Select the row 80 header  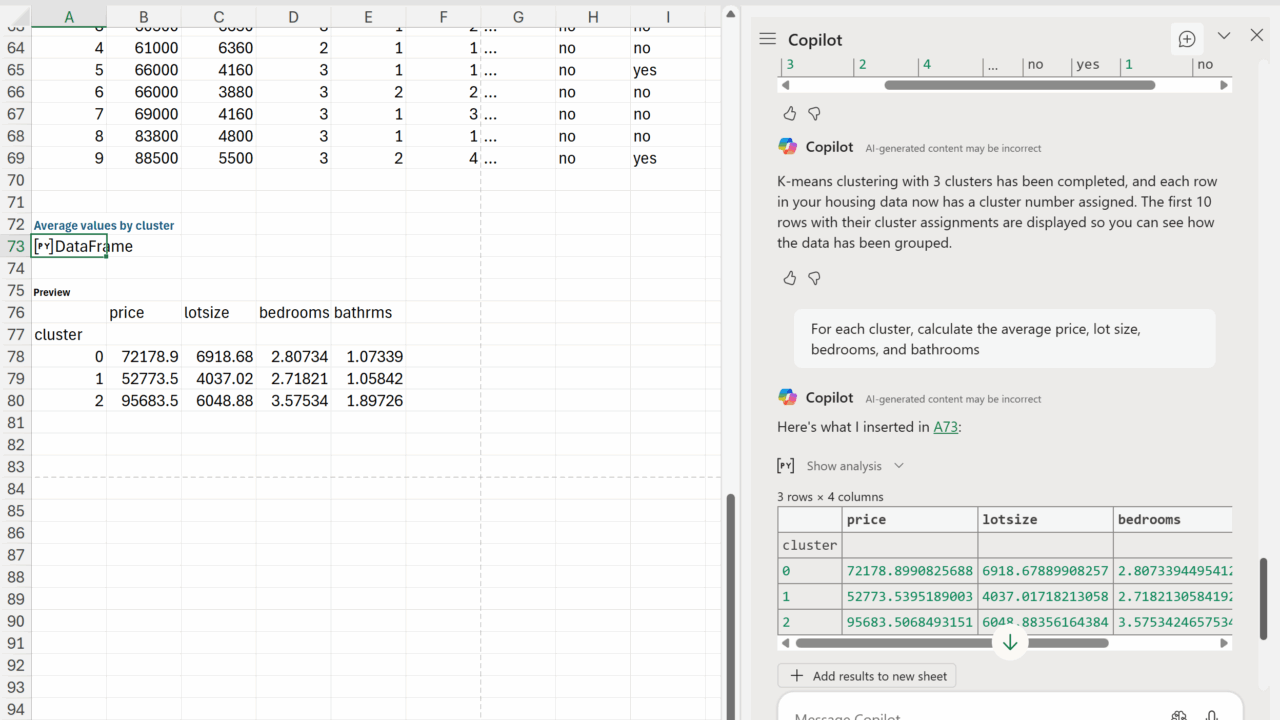point(15,401)
